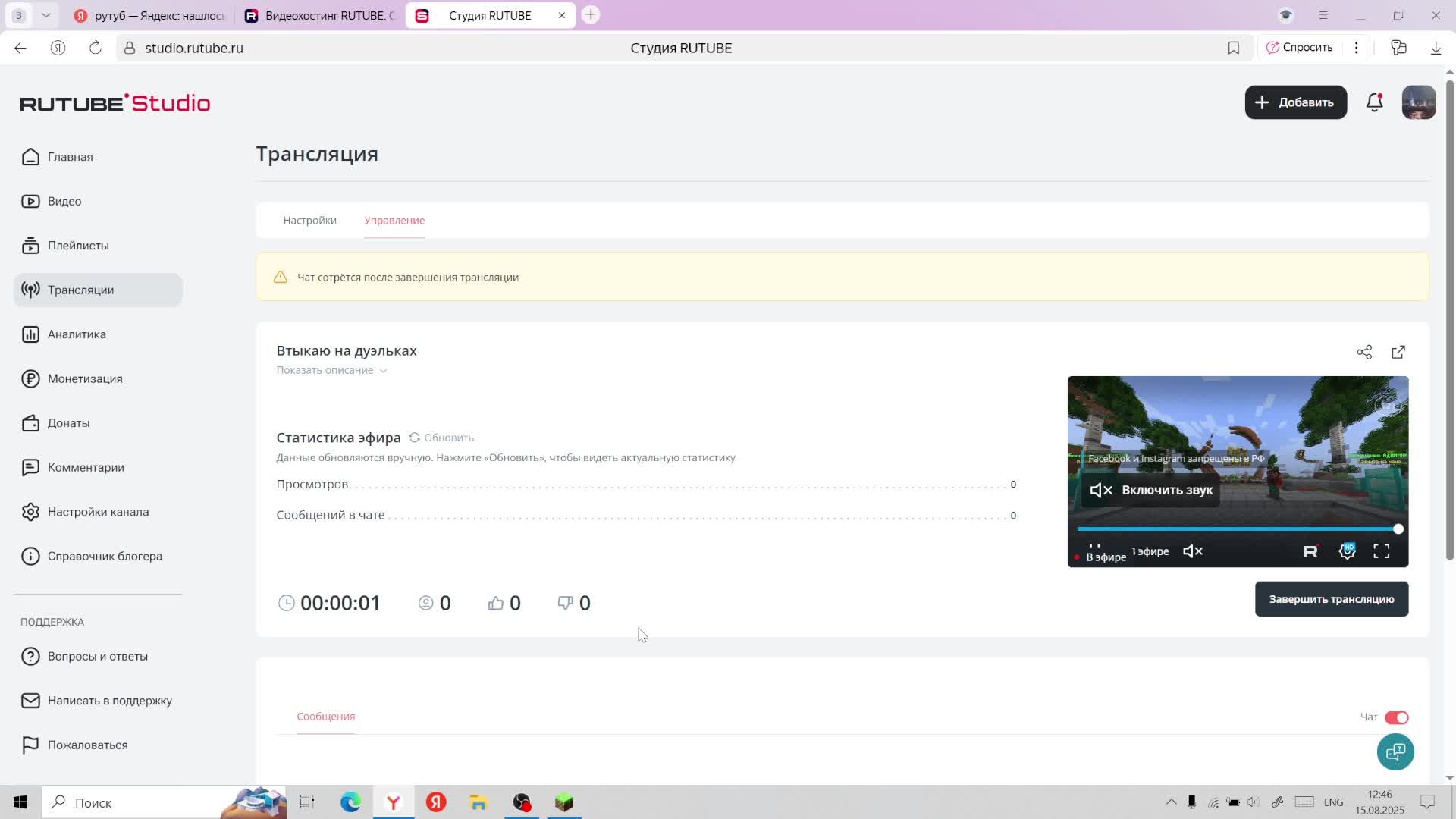Click the share icon for the stream
1456x819 pixels.
[1364, 353]
